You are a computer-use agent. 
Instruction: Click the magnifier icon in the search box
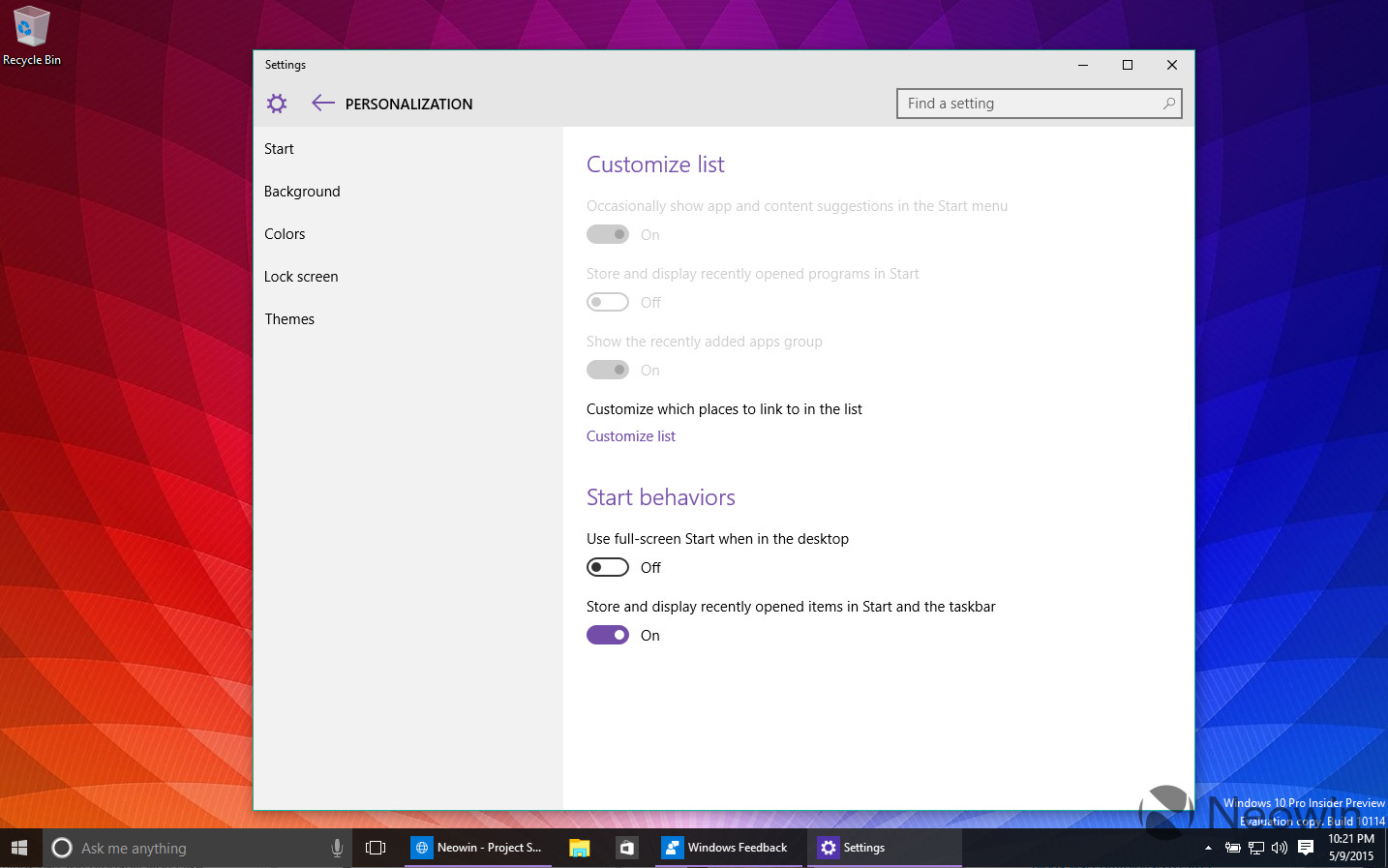click(x=1168, y=104)
